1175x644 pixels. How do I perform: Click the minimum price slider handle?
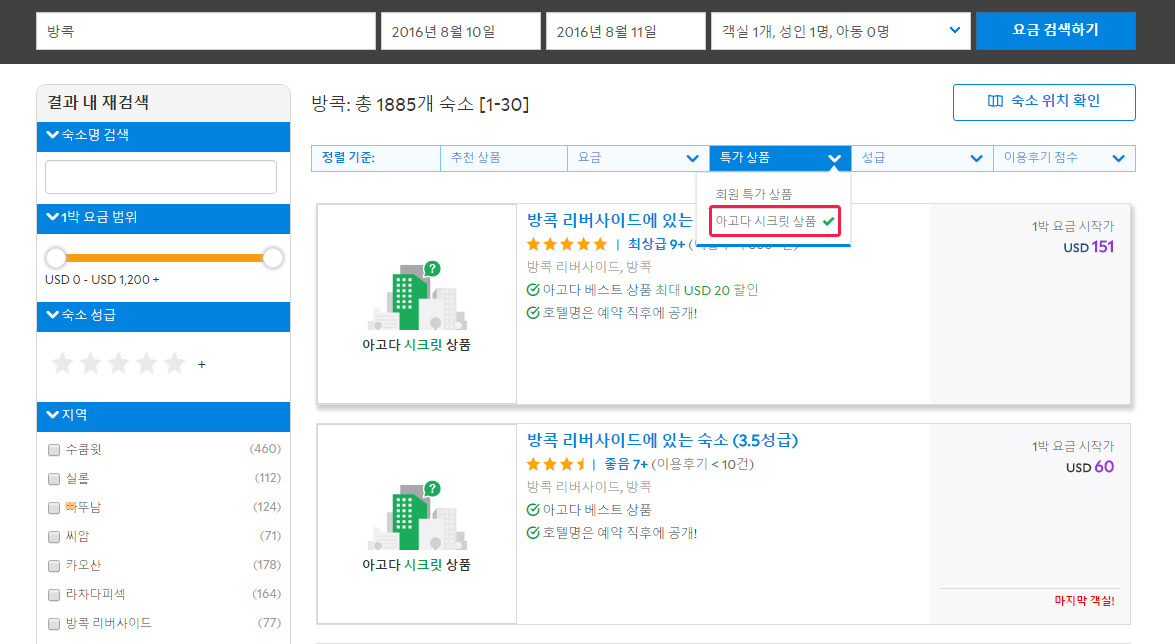pos(56,258)
